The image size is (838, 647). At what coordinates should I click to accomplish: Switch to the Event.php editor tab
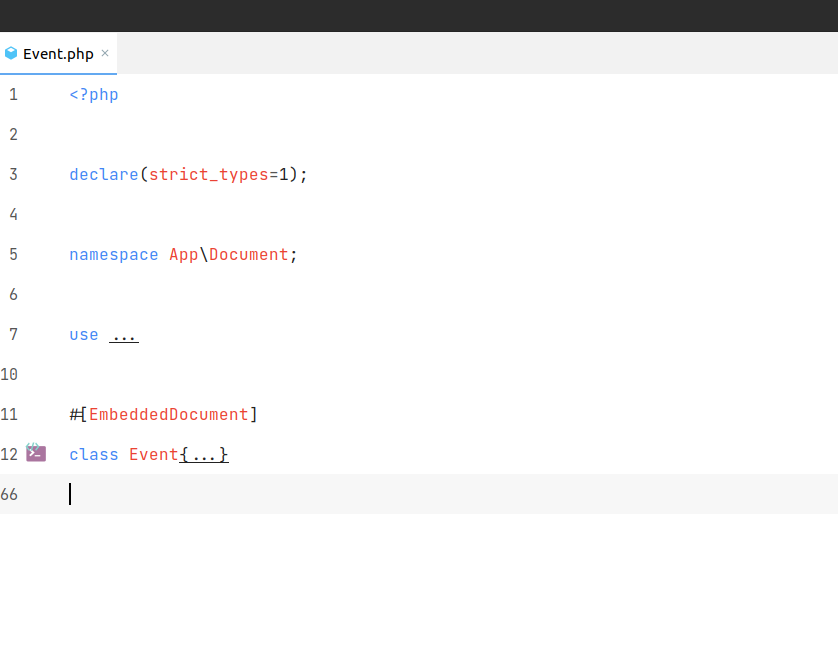coord(58,54)
